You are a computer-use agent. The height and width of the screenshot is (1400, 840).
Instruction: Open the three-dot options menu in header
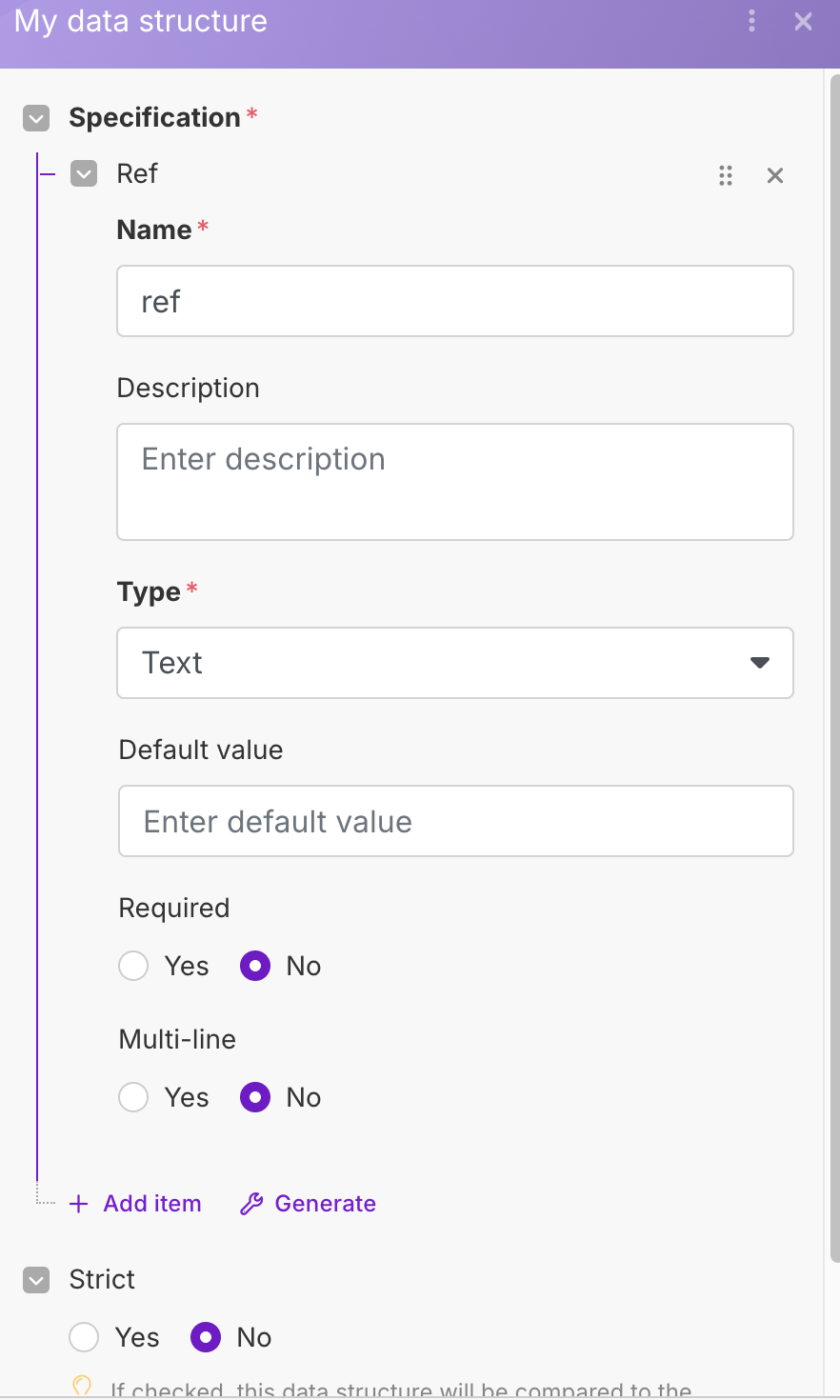point(752,21)
